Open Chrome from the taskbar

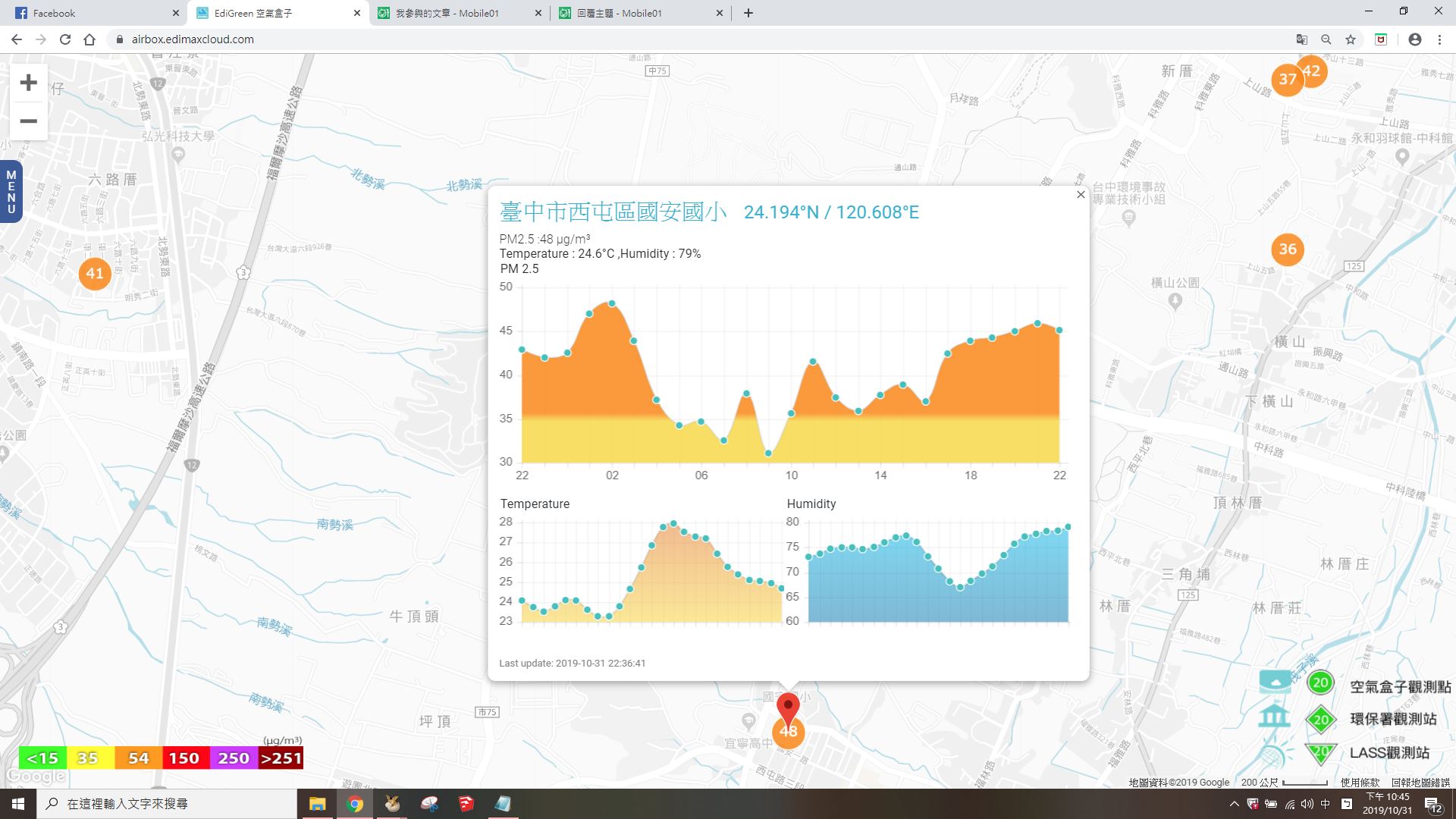tap(354, 804)
